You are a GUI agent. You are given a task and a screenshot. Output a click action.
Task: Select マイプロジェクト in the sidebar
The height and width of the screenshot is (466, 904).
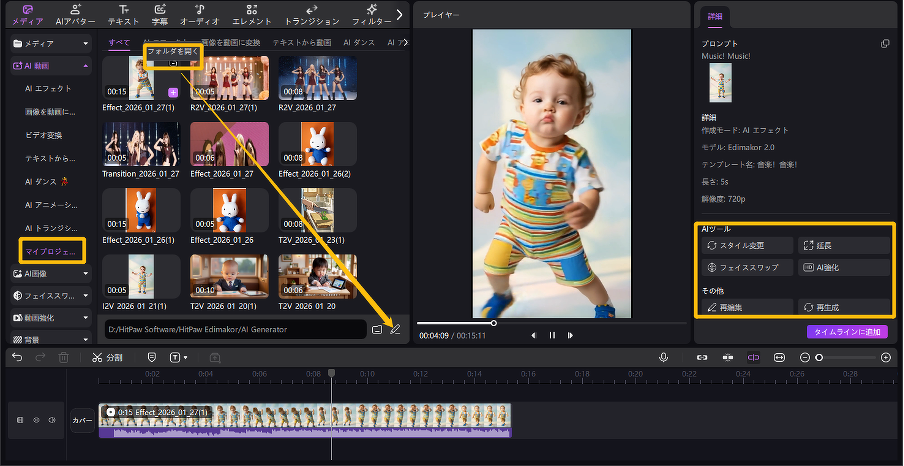pos(52,251)
